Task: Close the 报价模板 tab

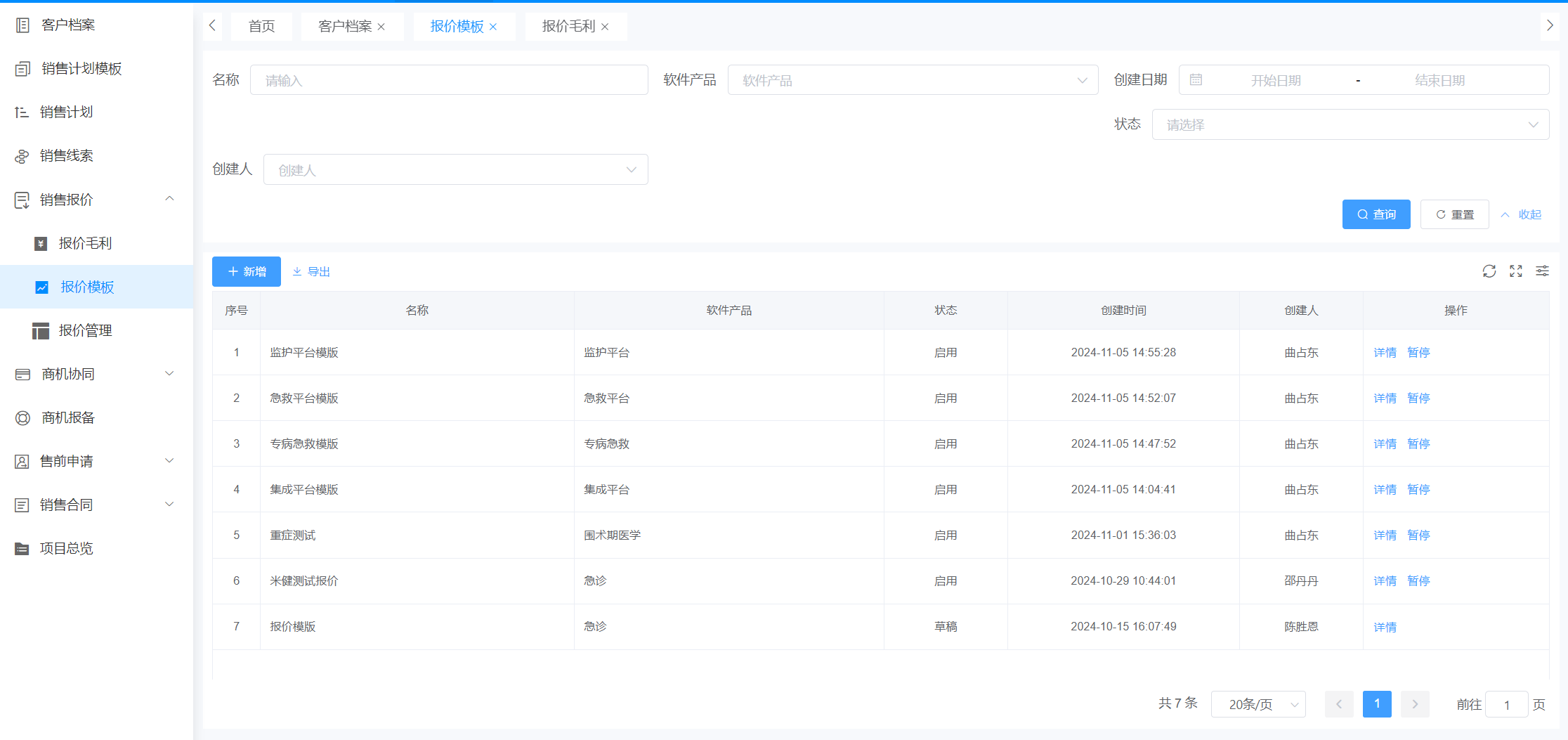Action: 493,27
